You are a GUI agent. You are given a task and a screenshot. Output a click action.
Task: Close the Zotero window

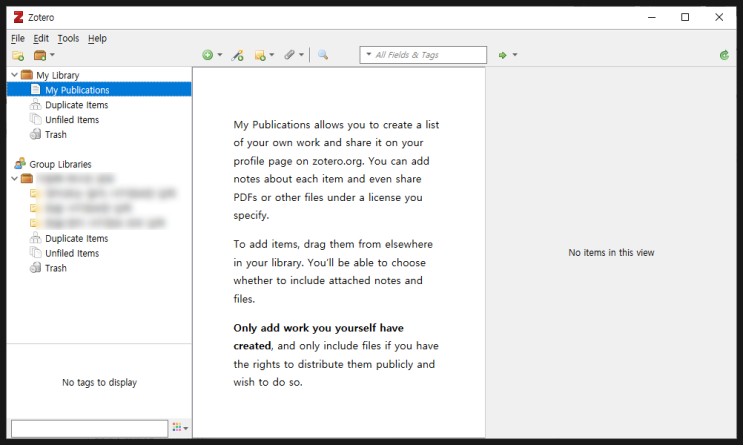point(719,18)
